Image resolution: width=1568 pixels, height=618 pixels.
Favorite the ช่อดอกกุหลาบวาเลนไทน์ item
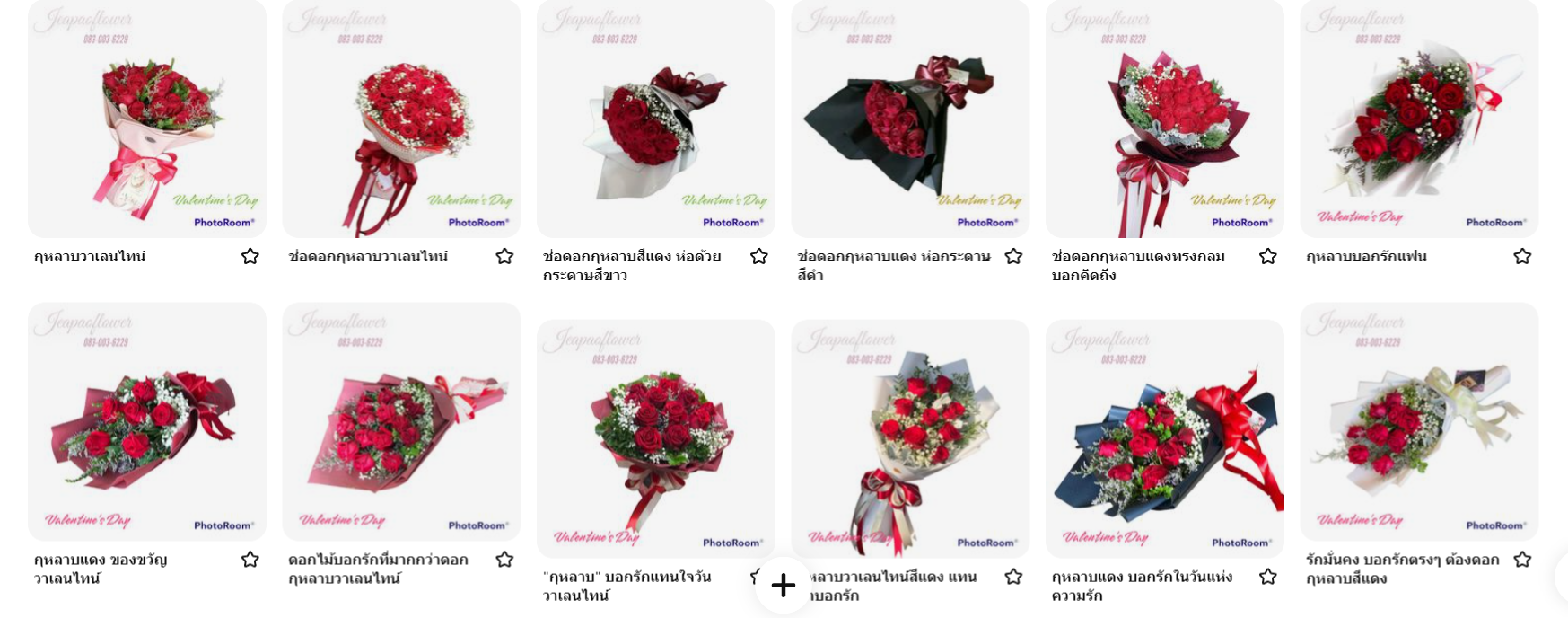504,257
